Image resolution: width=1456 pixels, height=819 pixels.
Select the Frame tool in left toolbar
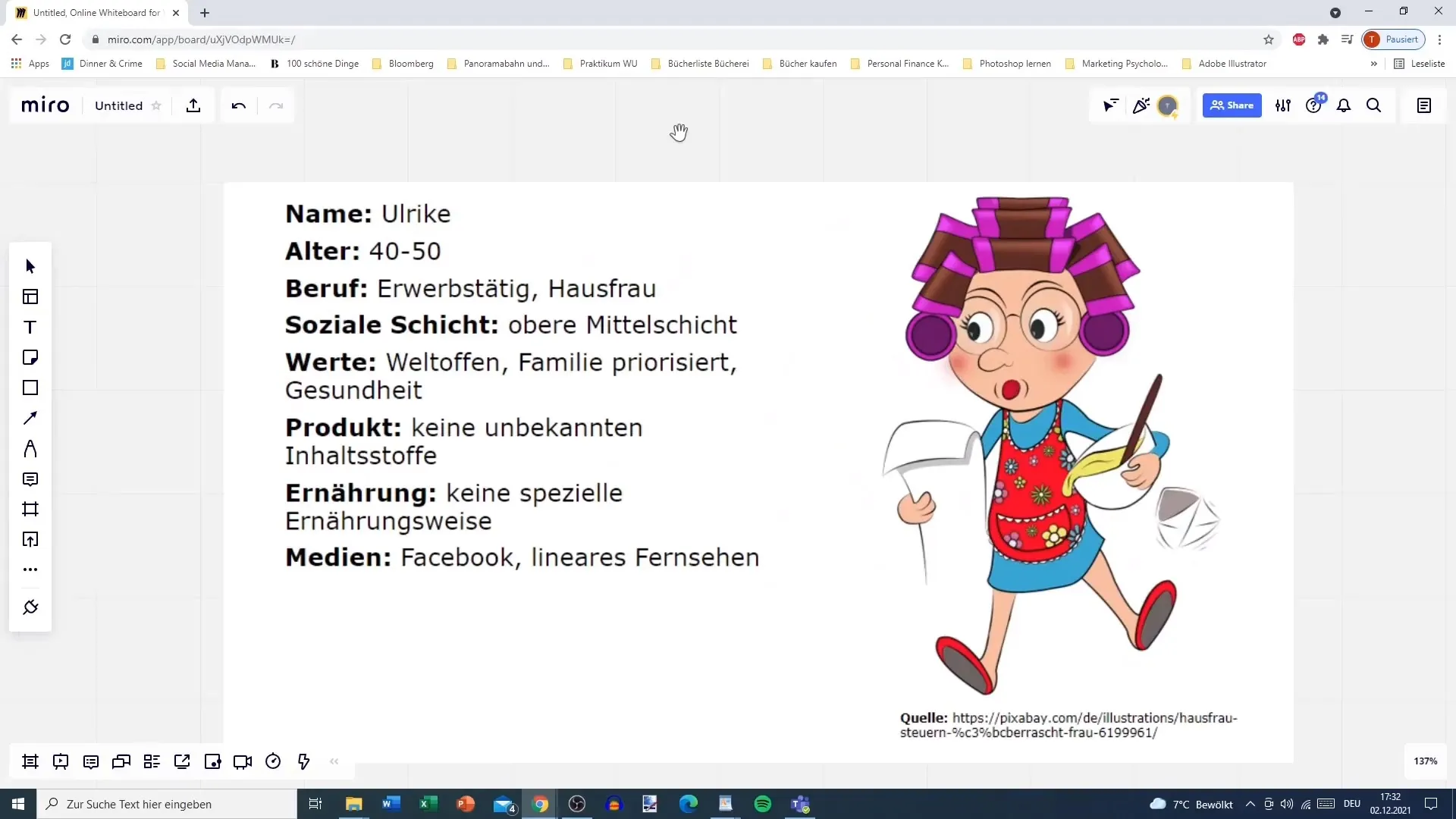[x=30, y=509]
